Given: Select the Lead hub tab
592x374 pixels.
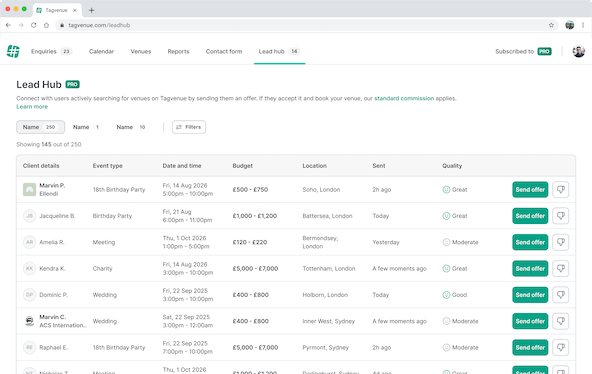Looking at the screenshot, I should 279,51.
